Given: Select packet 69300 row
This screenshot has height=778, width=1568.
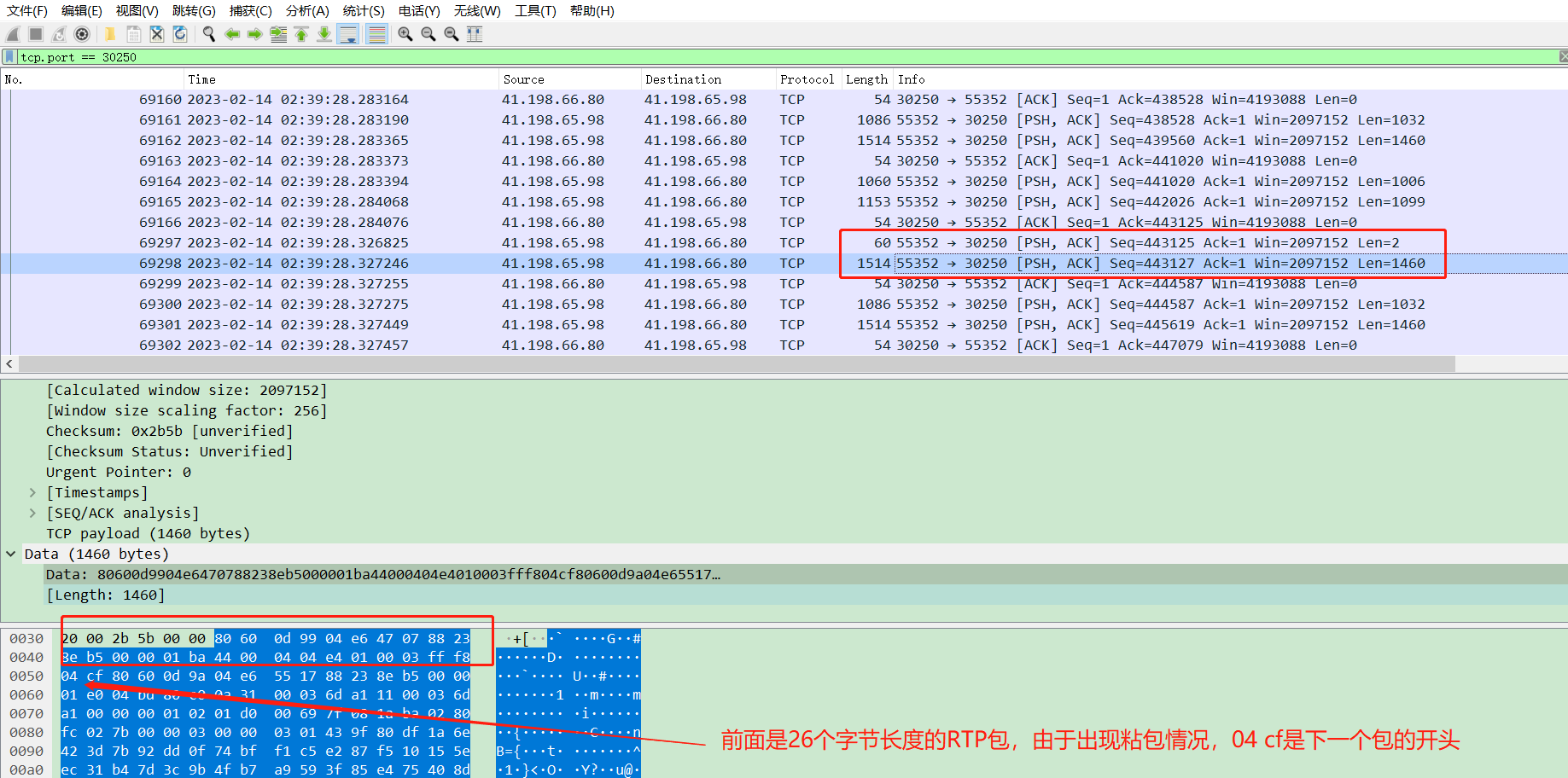Looking at the screenshot, I should click(x=784, y=305).
